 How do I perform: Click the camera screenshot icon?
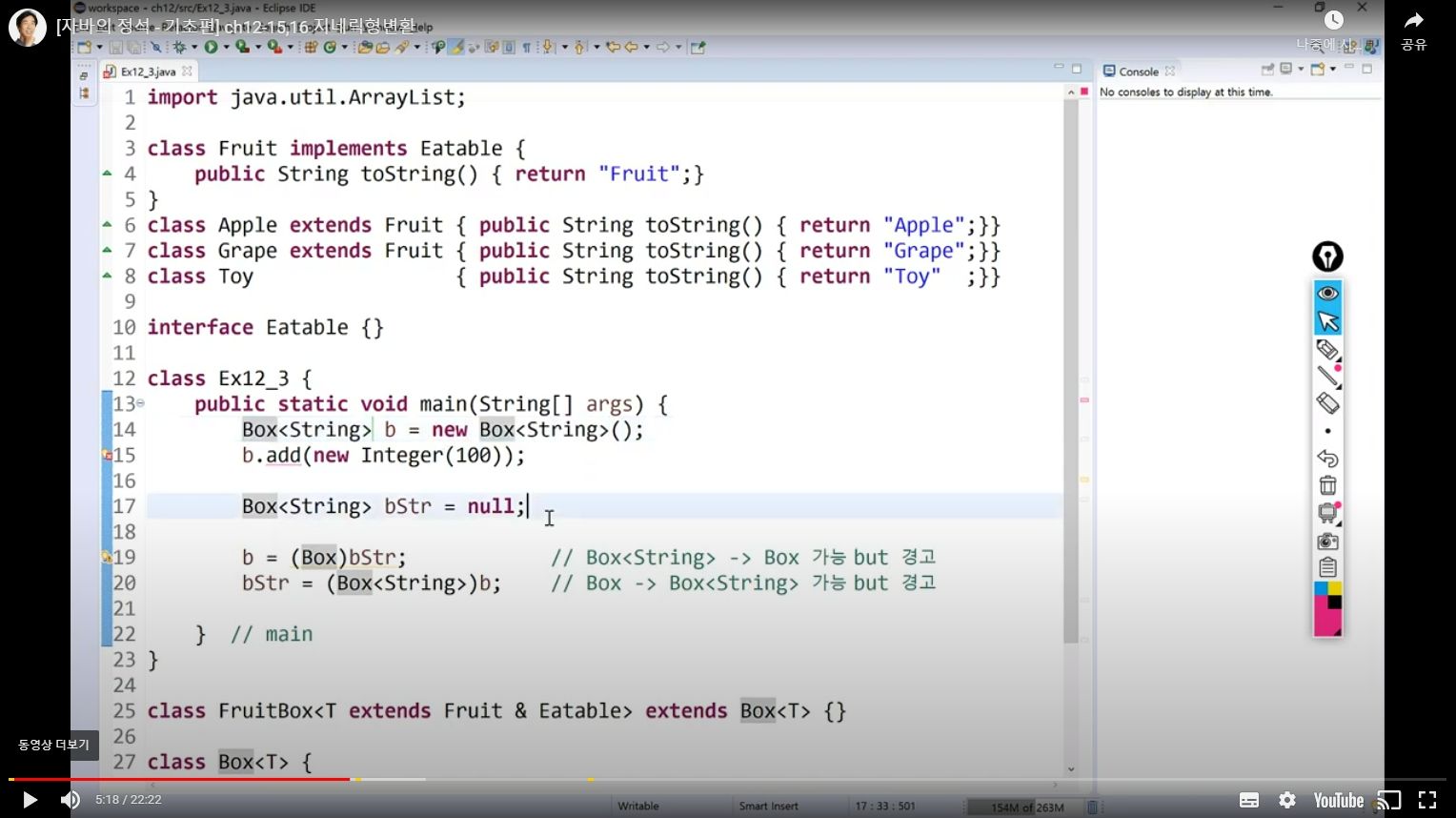1327,542
